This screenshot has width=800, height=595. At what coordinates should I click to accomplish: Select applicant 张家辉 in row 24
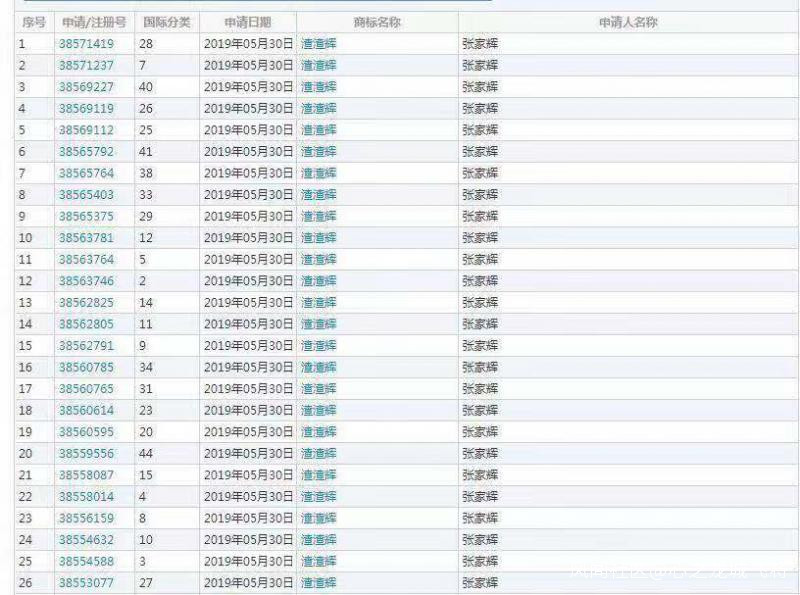click(x=480, y=539)
